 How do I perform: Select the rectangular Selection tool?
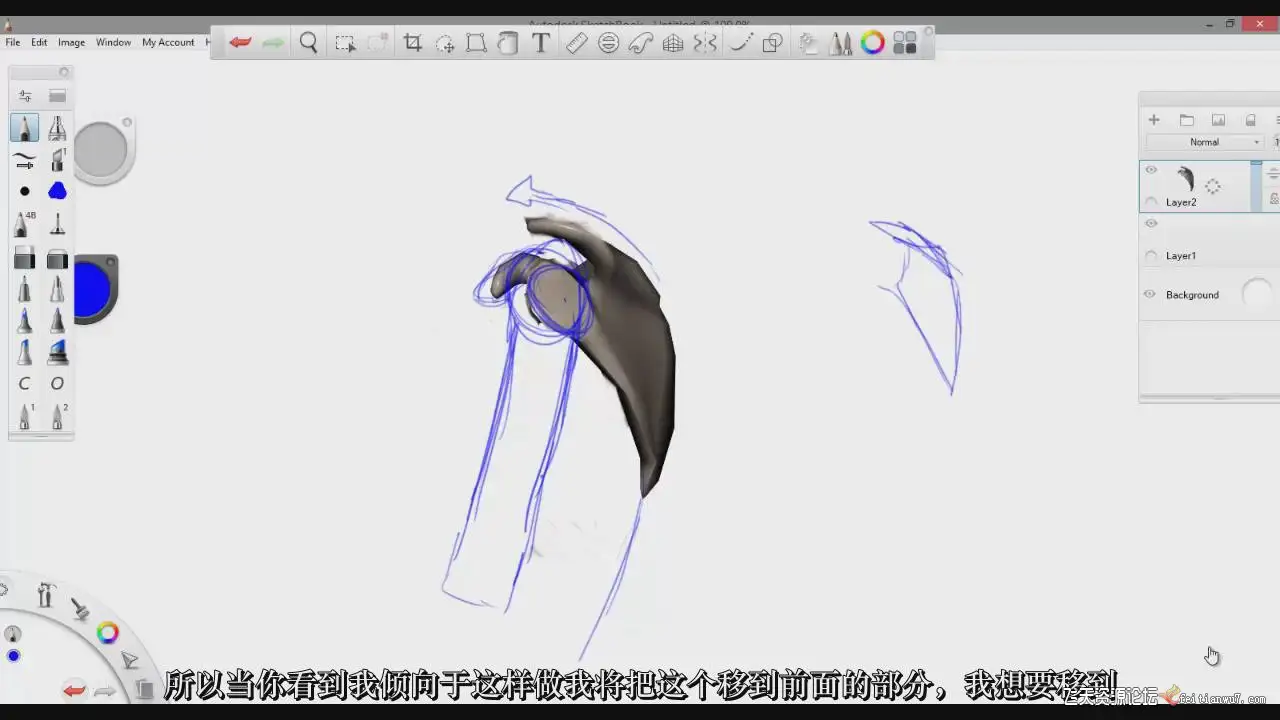[x=345, y=43]
